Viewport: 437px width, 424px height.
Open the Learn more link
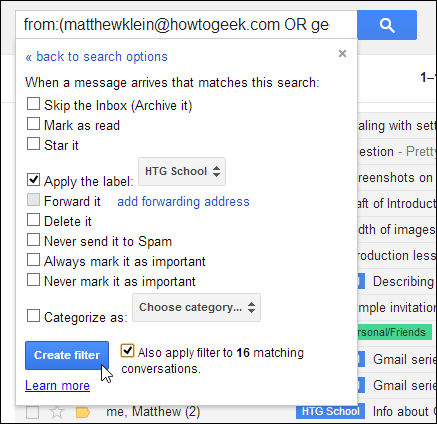[x=57, y=386]
